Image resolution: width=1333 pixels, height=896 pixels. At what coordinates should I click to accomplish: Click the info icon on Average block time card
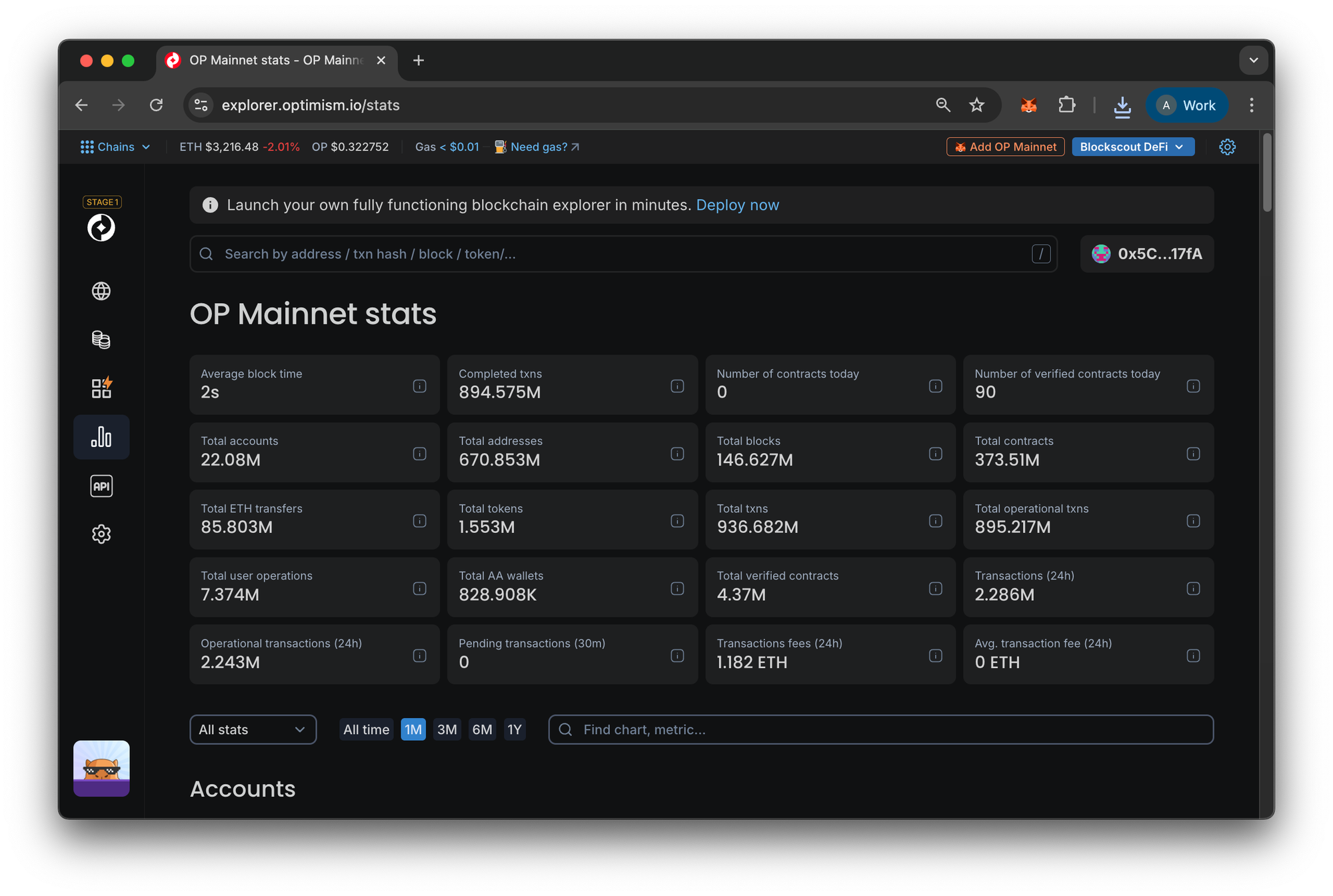[x=419, y=385]
